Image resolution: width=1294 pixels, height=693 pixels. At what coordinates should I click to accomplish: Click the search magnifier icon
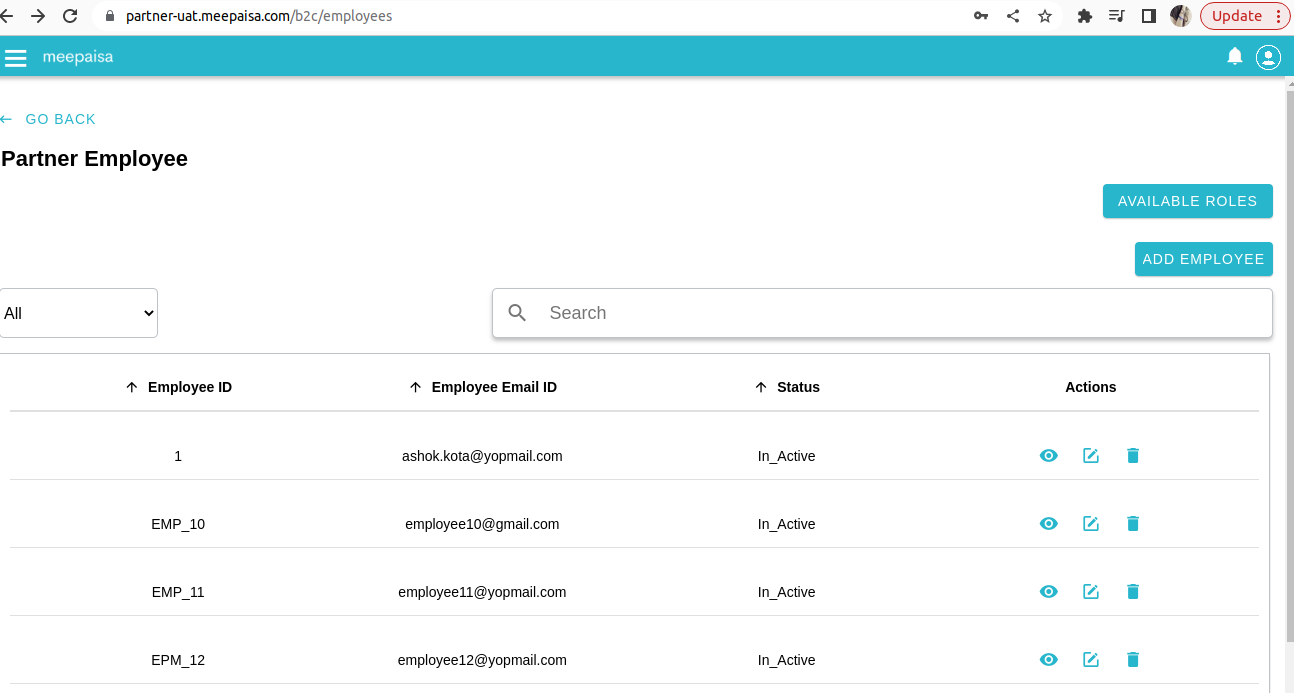pos(517,313)
